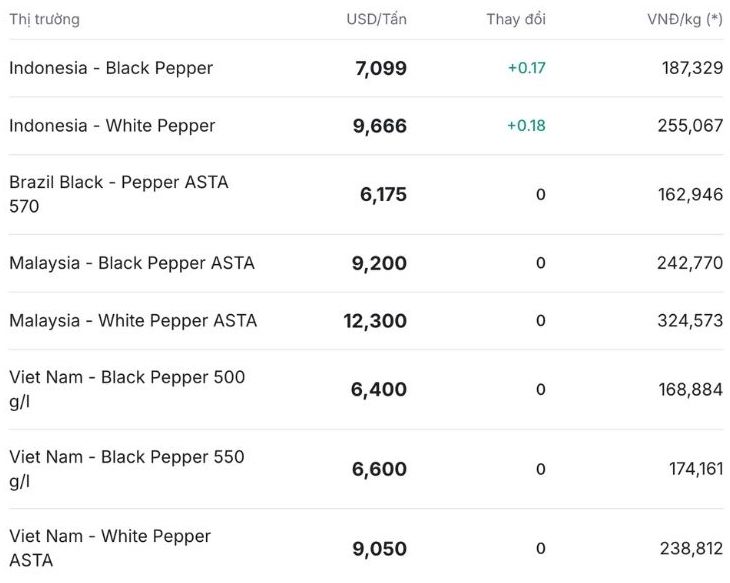Viewport: 730px width, 583px height.
Task: Select Viet Nam - White Pepper ASTA label
Action: coord(110,548)
